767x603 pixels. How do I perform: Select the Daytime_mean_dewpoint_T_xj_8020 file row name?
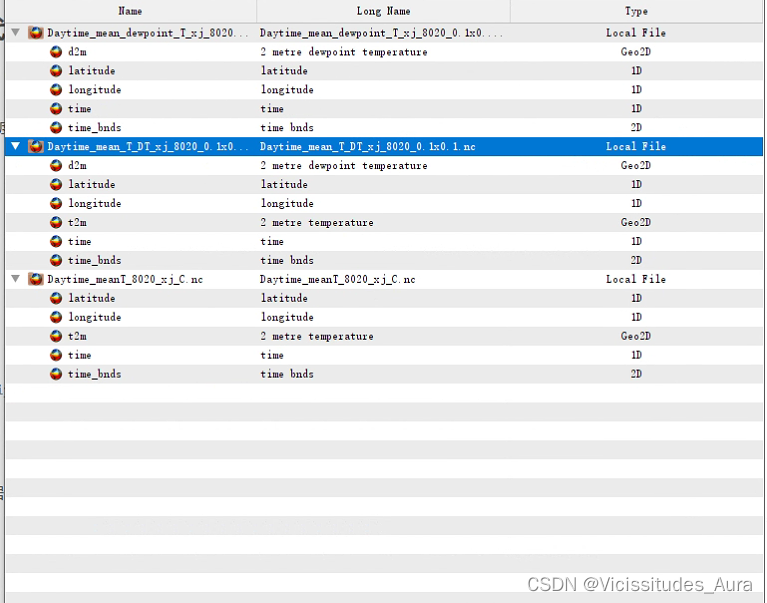148,33
